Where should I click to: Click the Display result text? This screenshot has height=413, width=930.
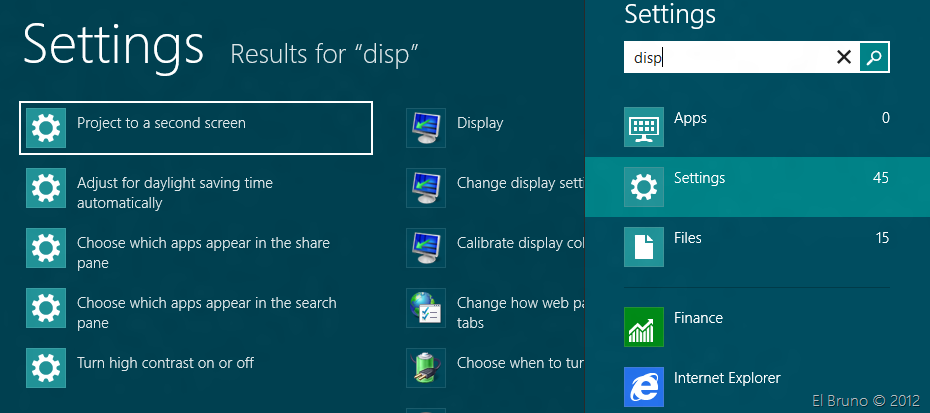480,123
